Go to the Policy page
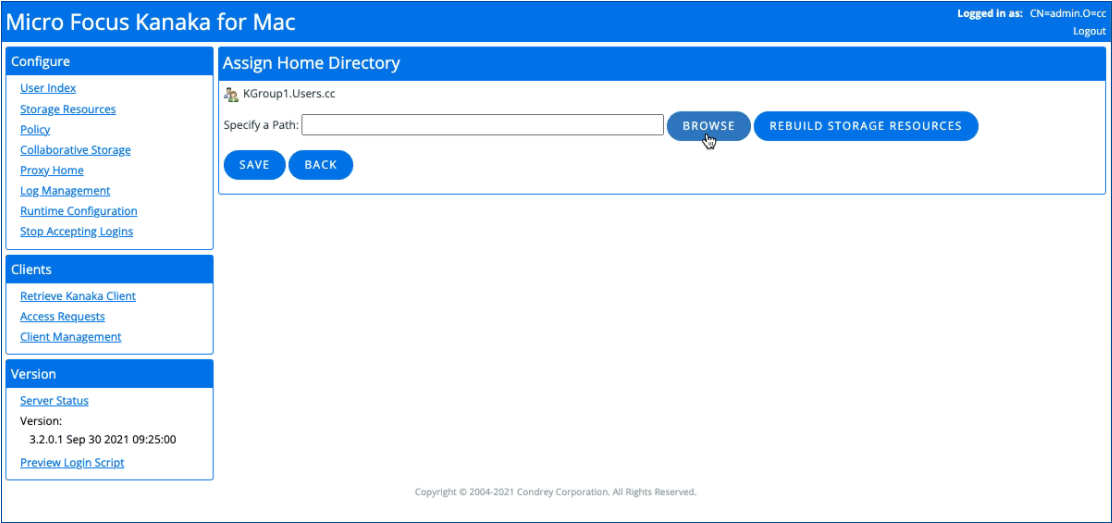The height and width of the screenshot is (523, 1112). [x=35, y=130]
